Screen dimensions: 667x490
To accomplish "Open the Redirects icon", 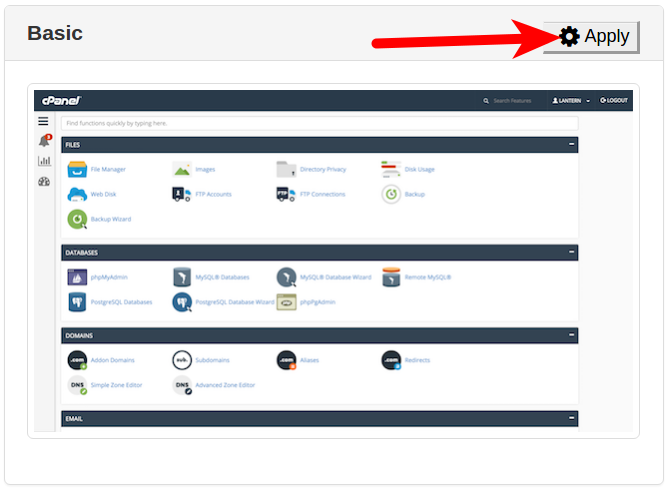I will [391, 360].
